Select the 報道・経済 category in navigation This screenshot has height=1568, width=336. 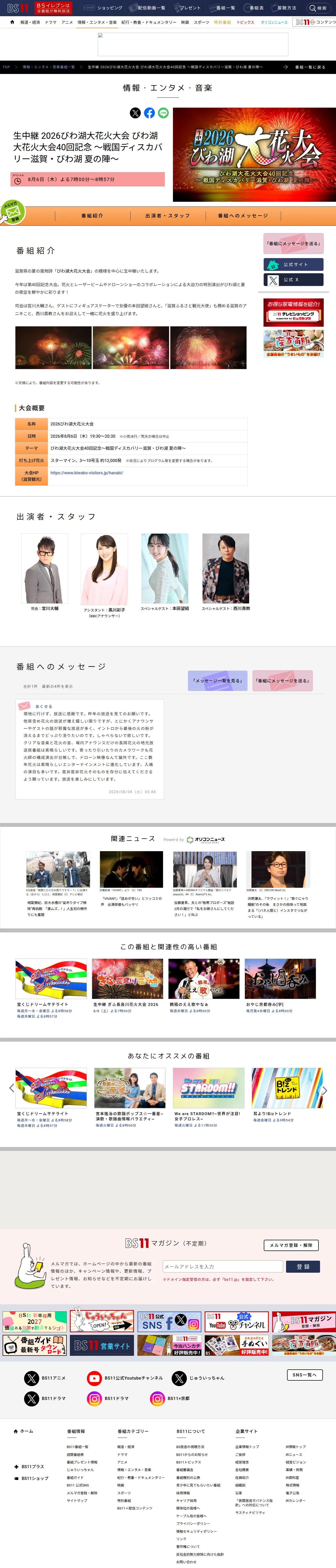[x=30, y=22]
